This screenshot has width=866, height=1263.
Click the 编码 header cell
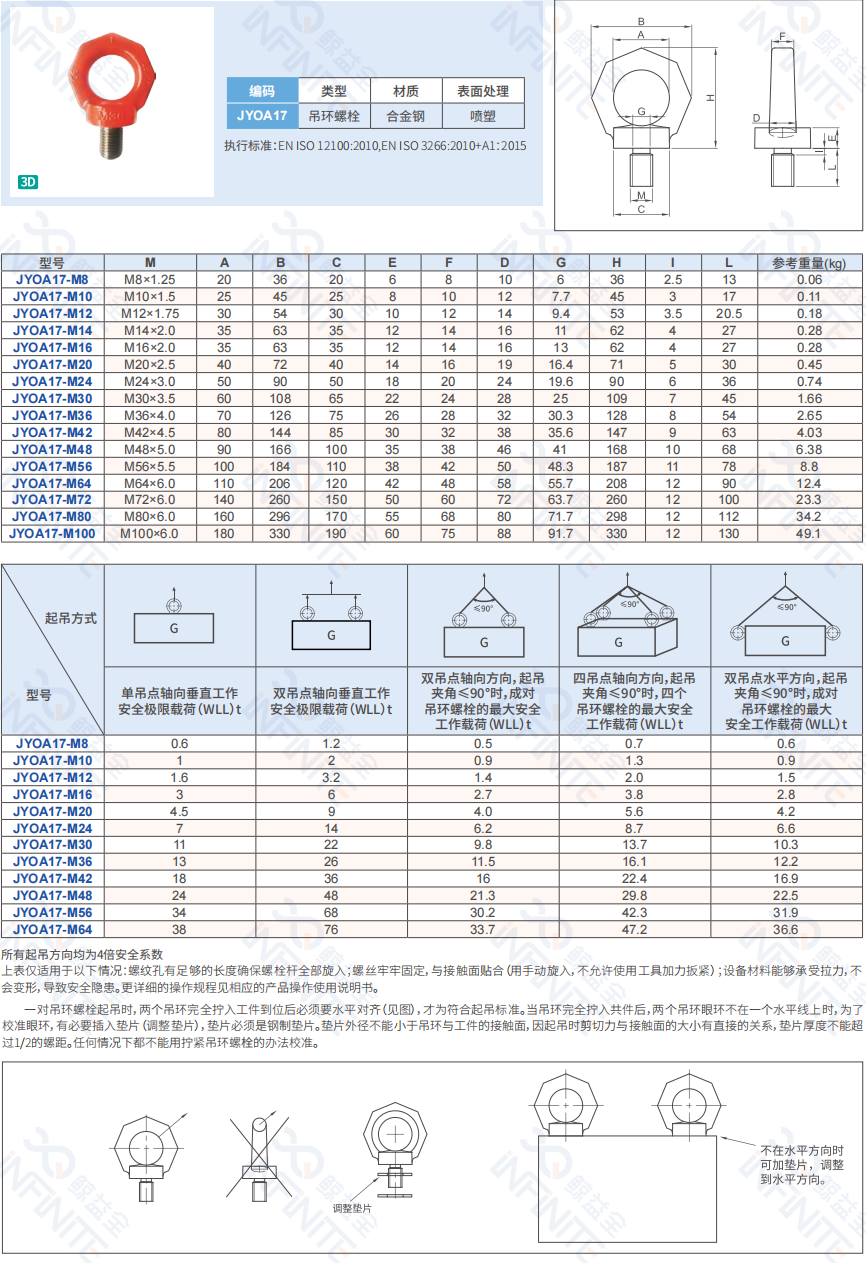click(x=263, y=91)
